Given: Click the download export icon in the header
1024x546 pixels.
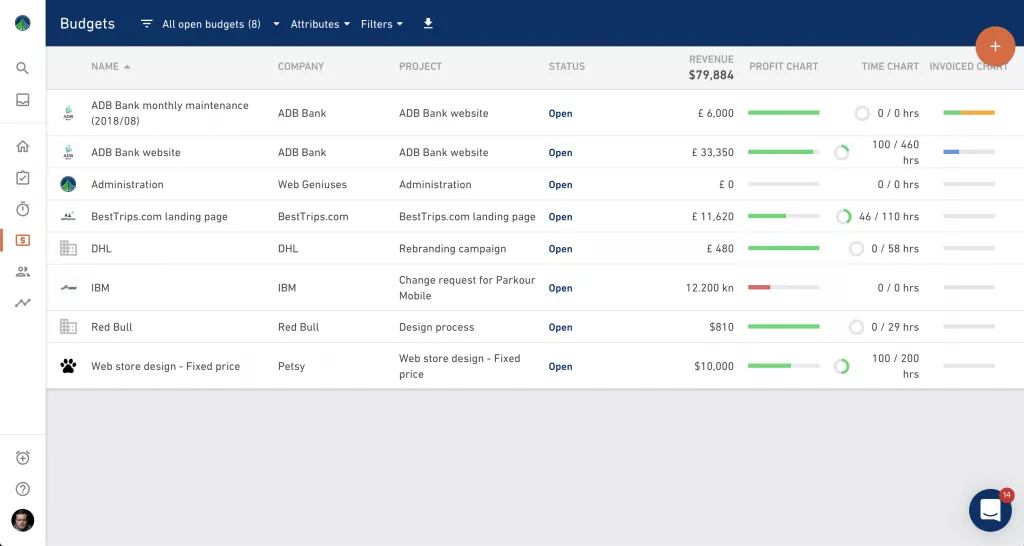Looking at the screenshot, I should tap(428, 24).
